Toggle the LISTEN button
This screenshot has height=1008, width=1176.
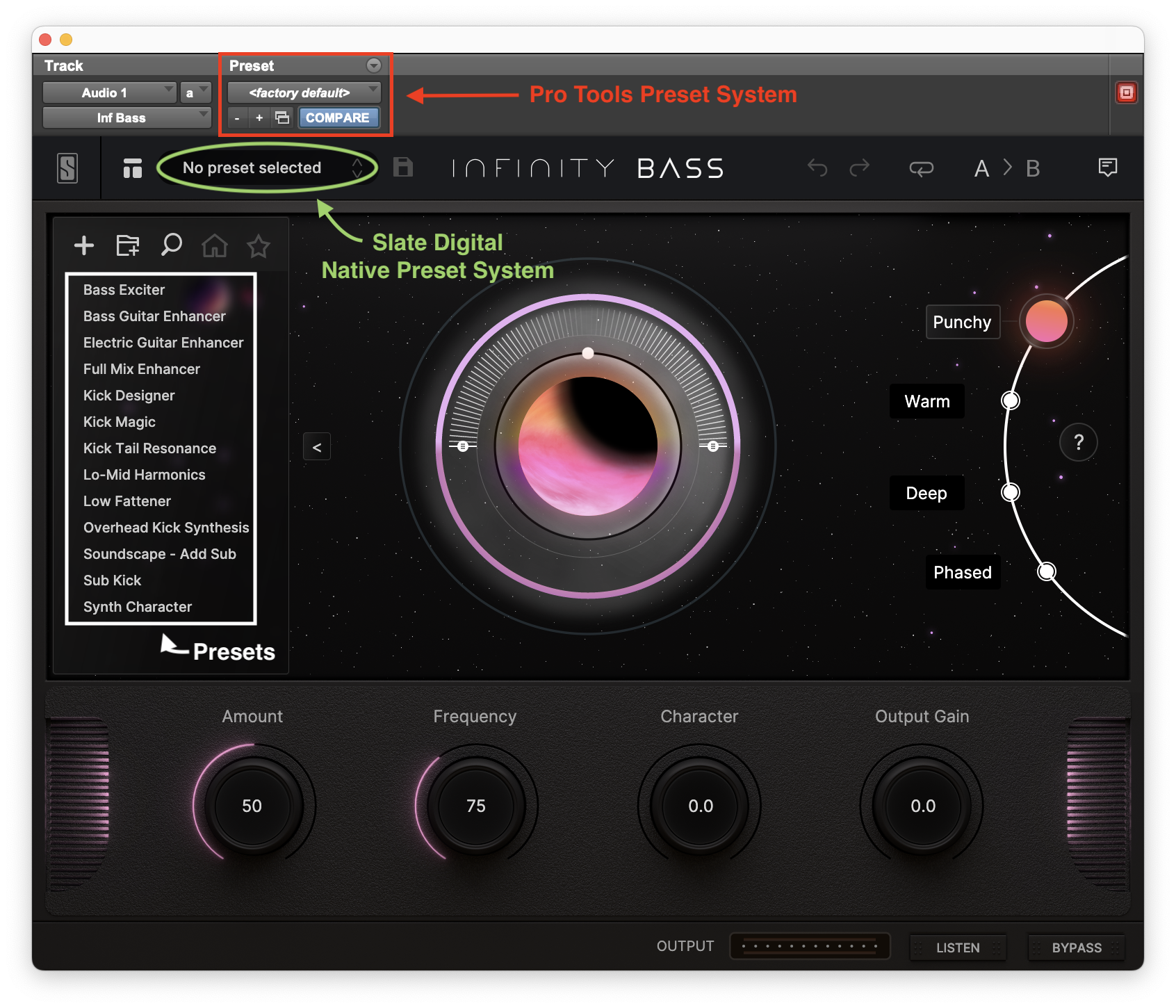coord(958,948)
